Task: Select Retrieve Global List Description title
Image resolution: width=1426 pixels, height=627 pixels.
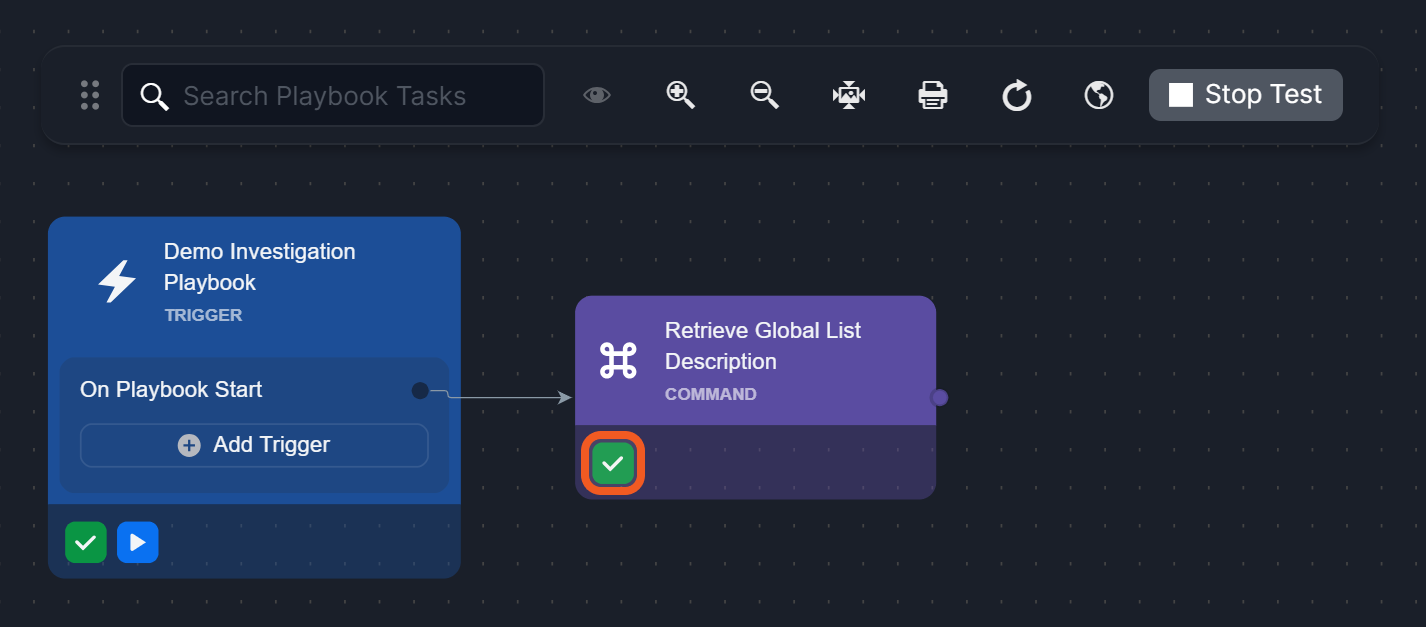Action: [763, 346]
